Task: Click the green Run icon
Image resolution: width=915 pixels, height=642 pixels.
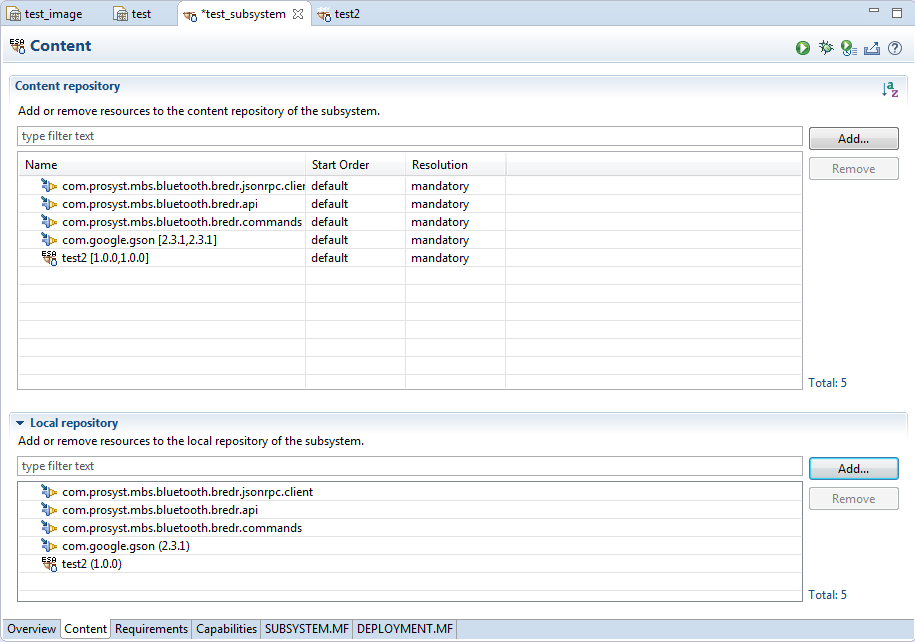Action: pos(803,47)
